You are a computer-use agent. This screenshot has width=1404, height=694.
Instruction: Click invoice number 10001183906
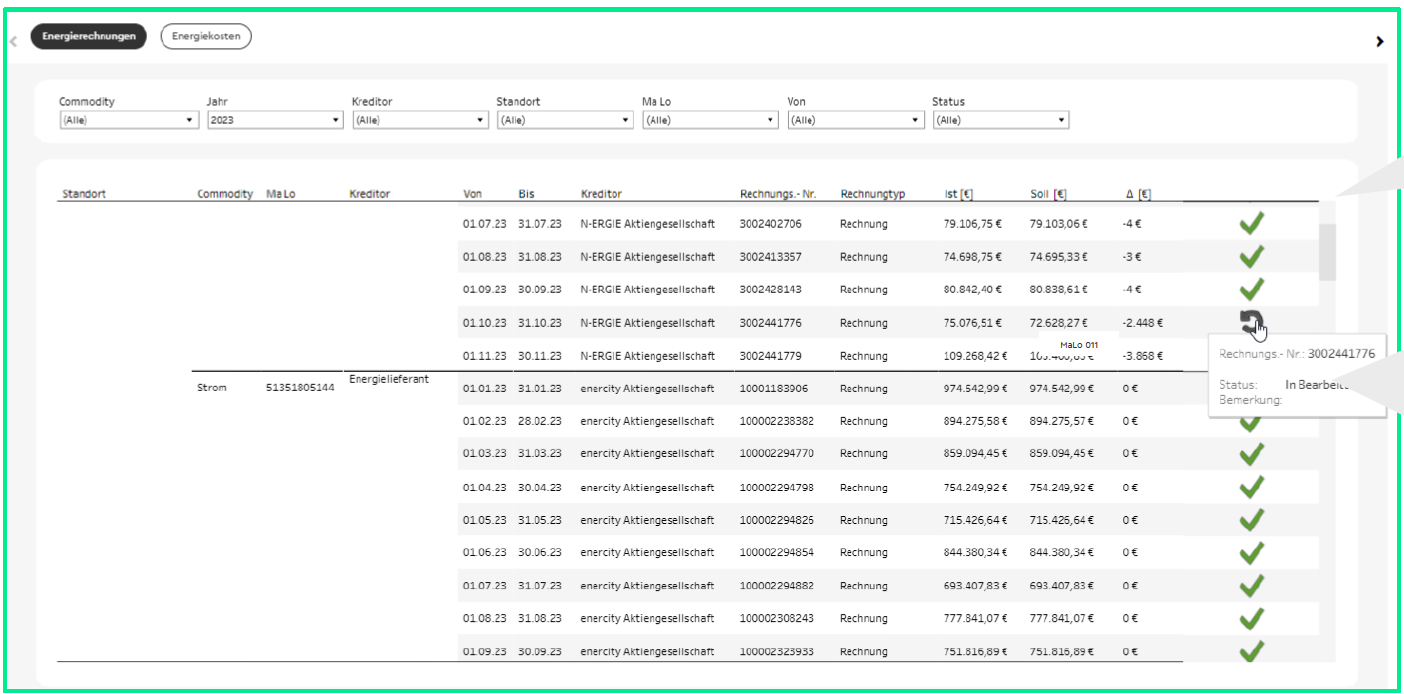[774, 388]
